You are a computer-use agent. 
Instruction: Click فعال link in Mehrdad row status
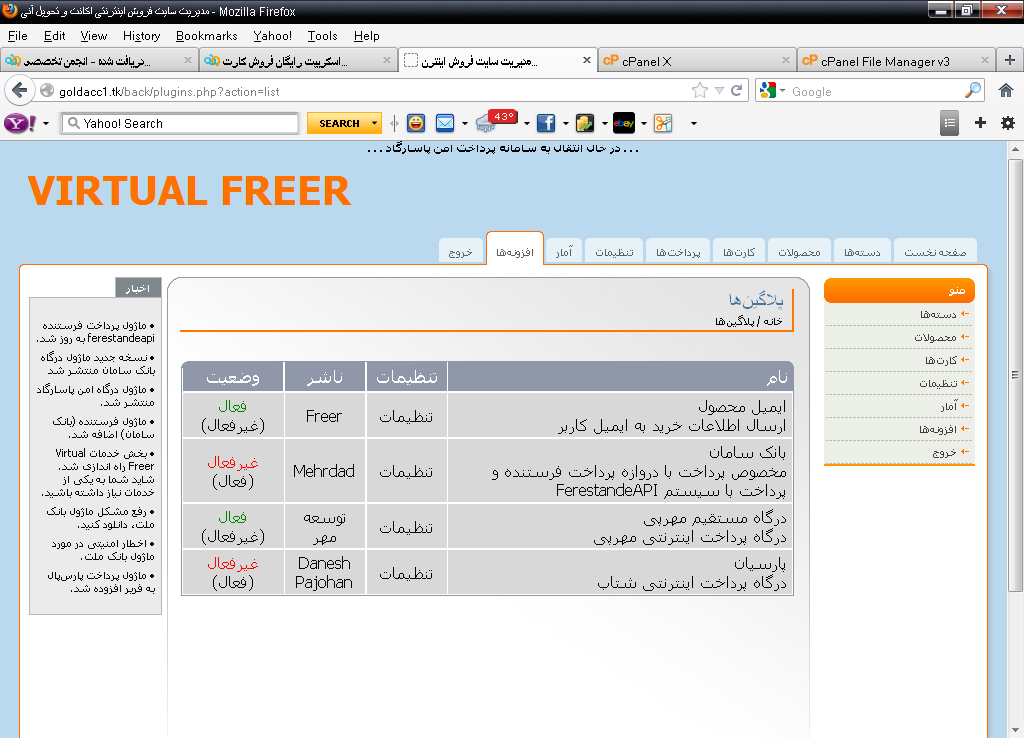[x=232, y=481]
